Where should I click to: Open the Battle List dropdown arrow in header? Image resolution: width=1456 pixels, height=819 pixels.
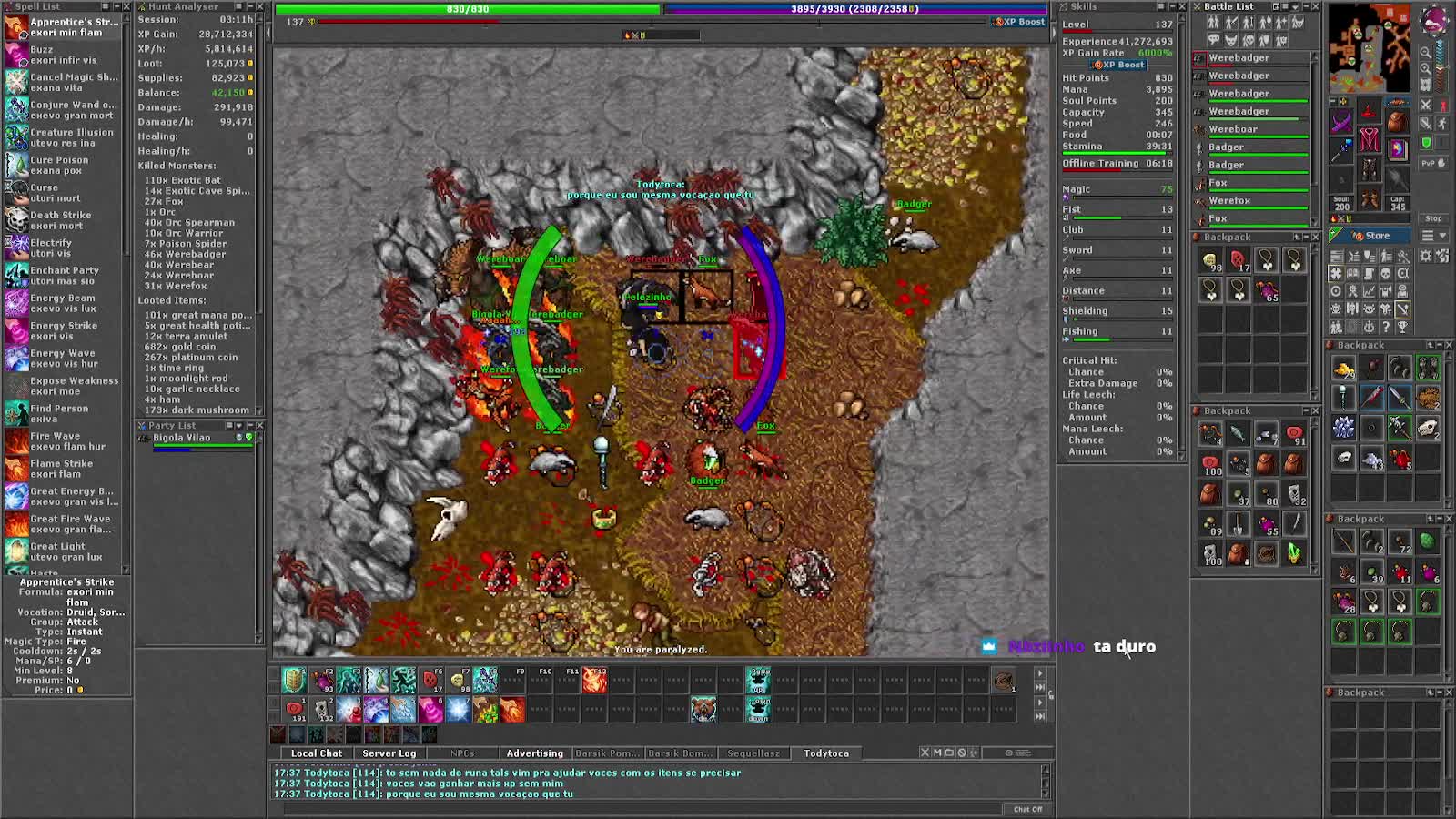tap(1295, 6)
